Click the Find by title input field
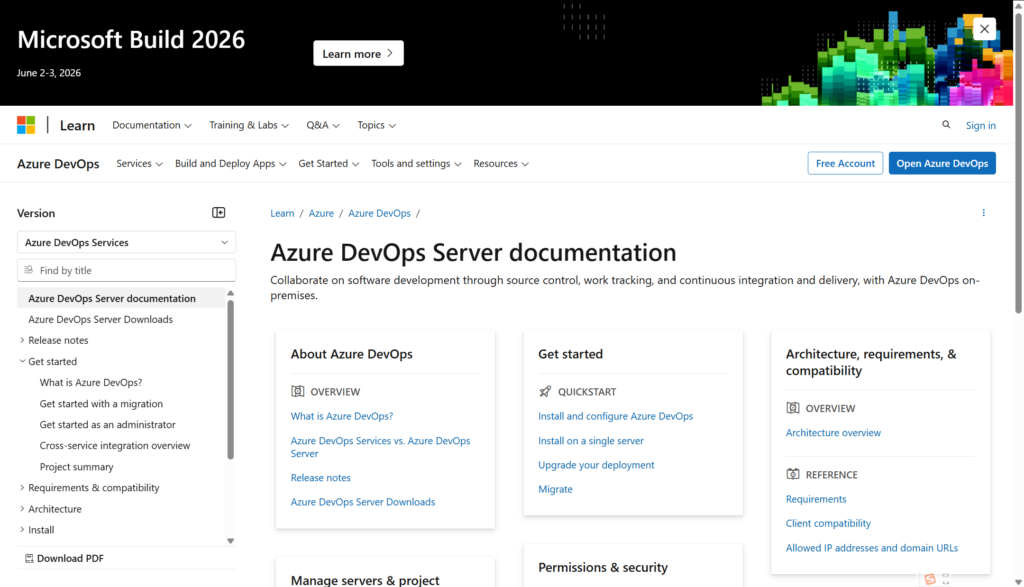Image resolution: width=1024 pixels, height=587 pixels. [135, 271]
